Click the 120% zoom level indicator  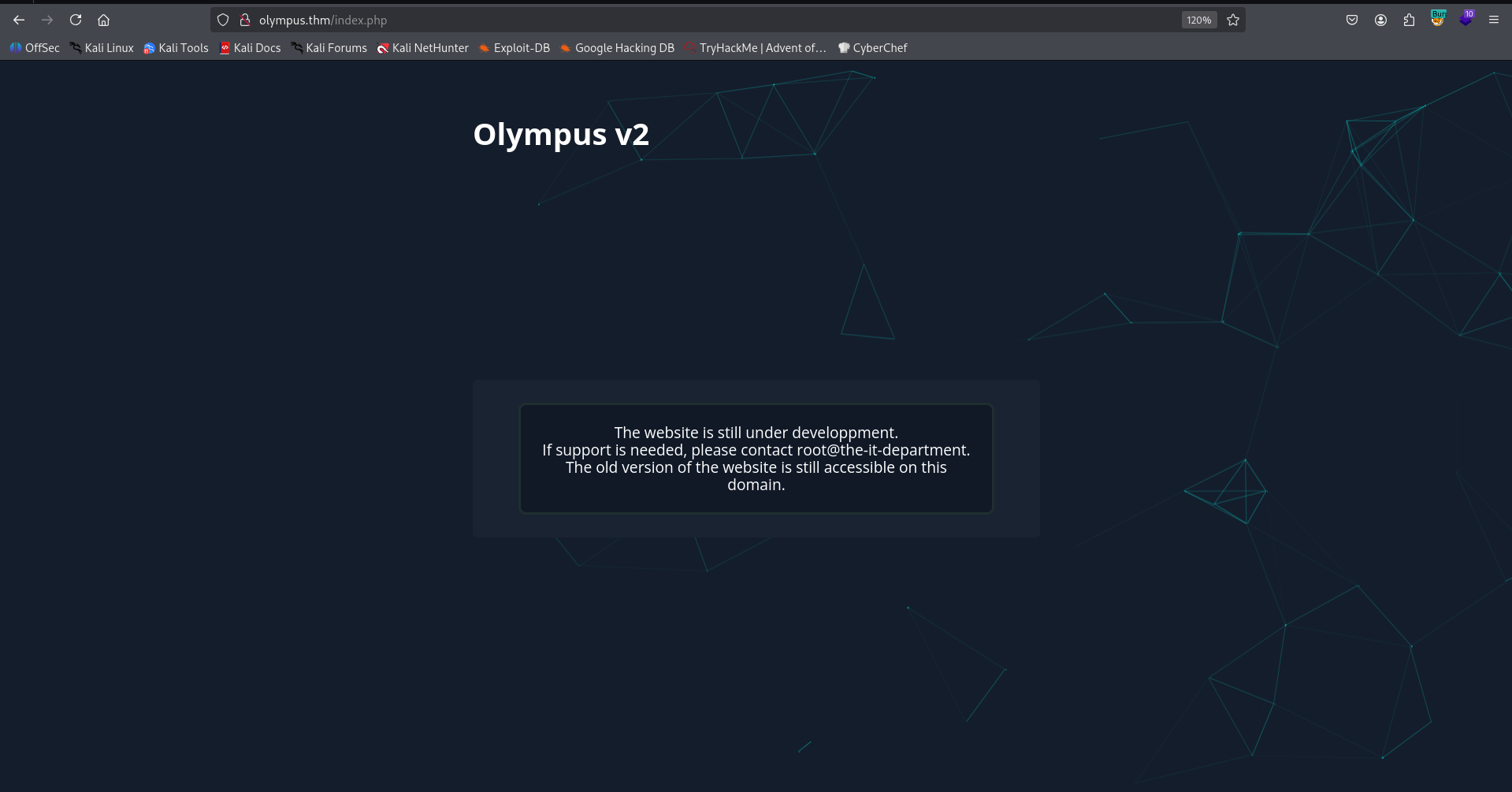1197,20
